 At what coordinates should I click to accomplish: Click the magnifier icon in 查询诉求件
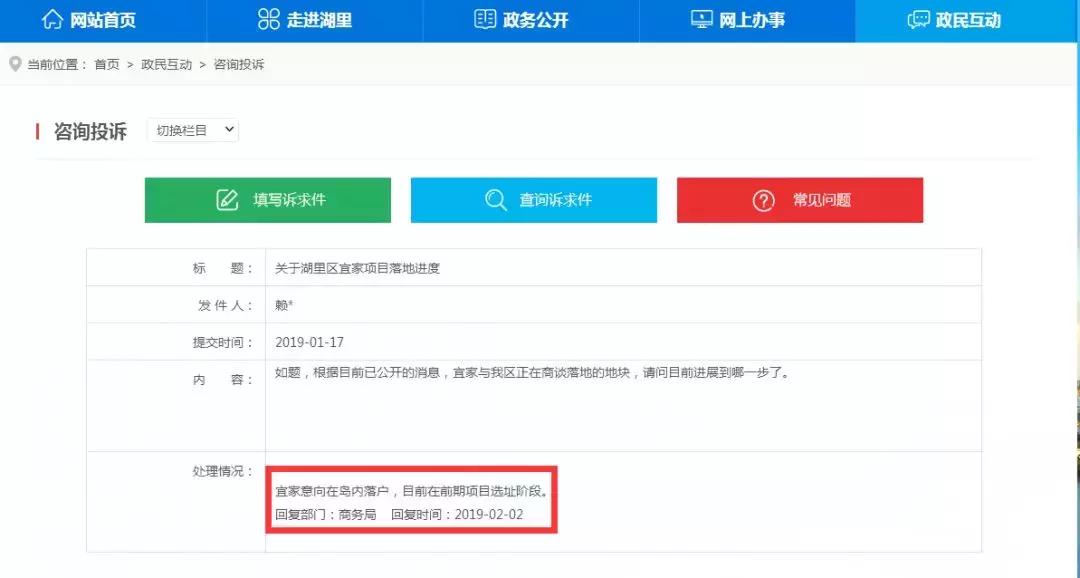click(495, 200)
